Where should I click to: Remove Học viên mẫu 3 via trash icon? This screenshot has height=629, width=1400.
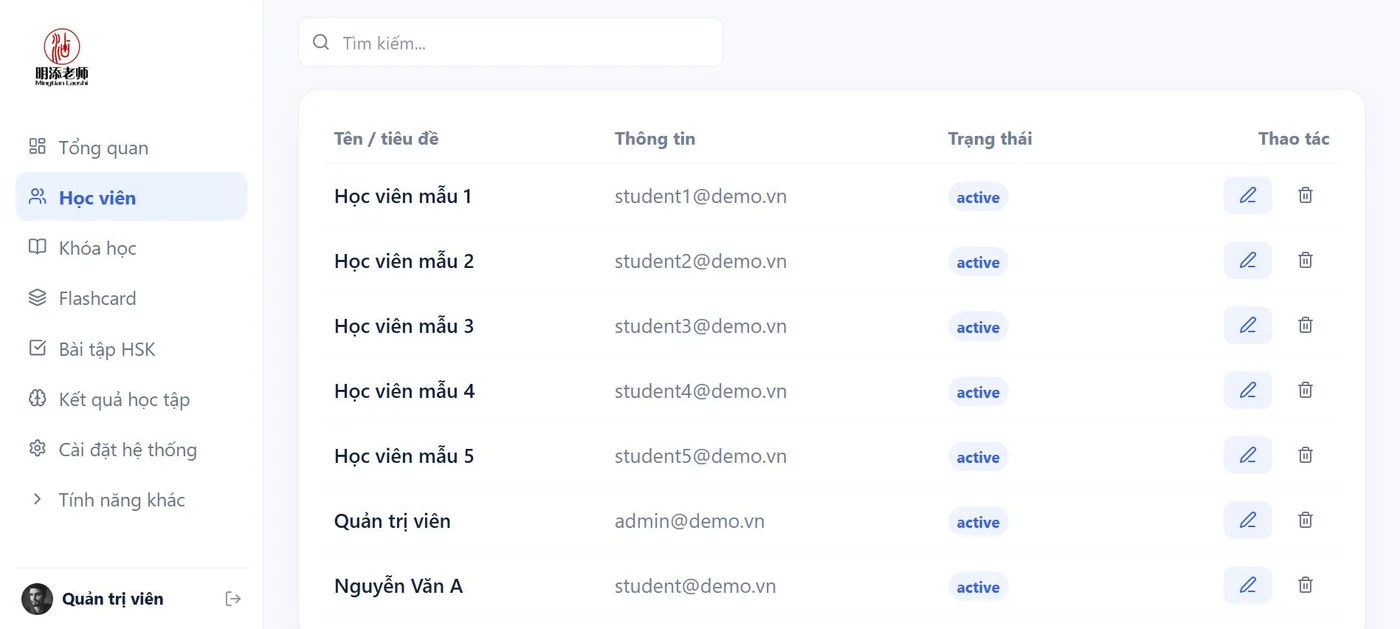(1305, 325)
